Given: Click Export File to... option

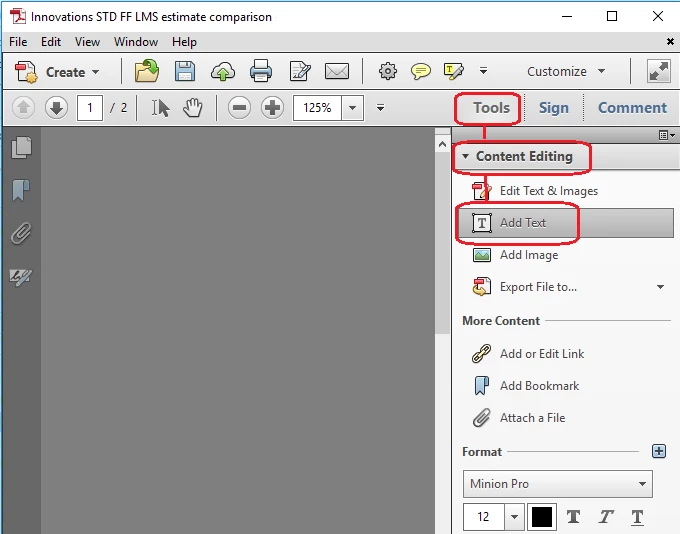Looking at the screenshot, I should (x=525, y=287).
